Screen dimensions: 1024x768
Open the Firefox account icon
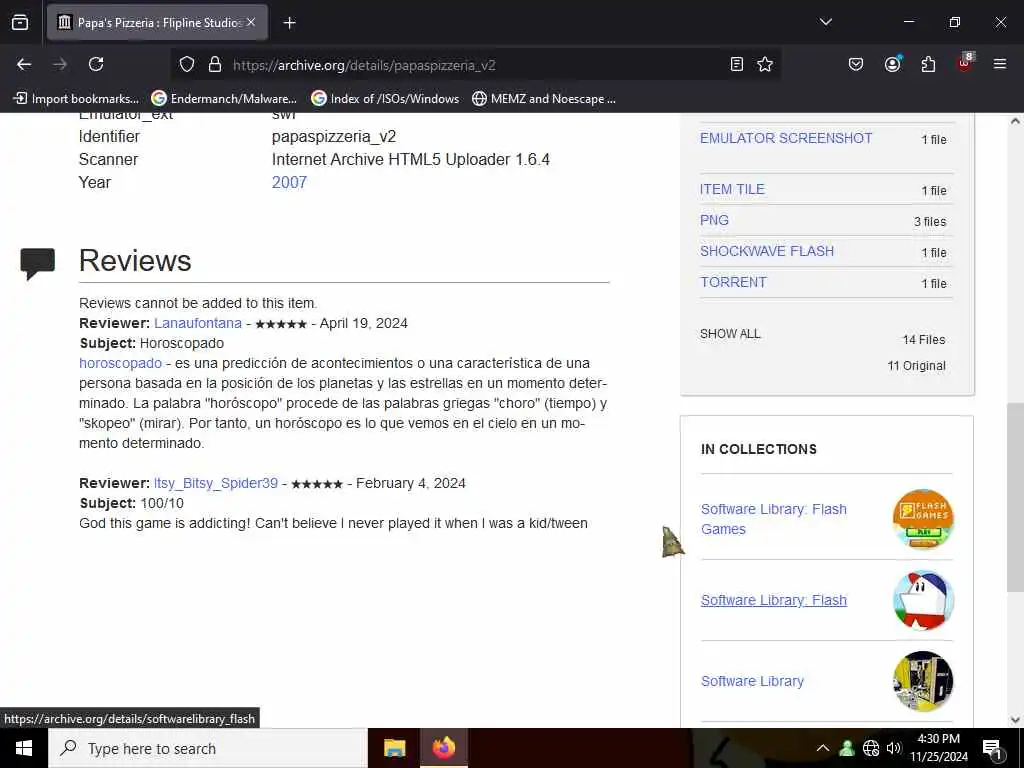(x=892, y=64)
